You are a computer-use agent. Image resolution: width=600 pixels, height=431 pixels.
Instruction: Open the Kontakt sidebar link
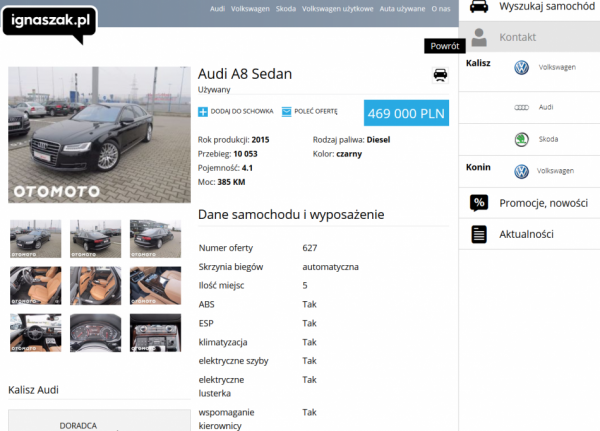click(517, 37)
